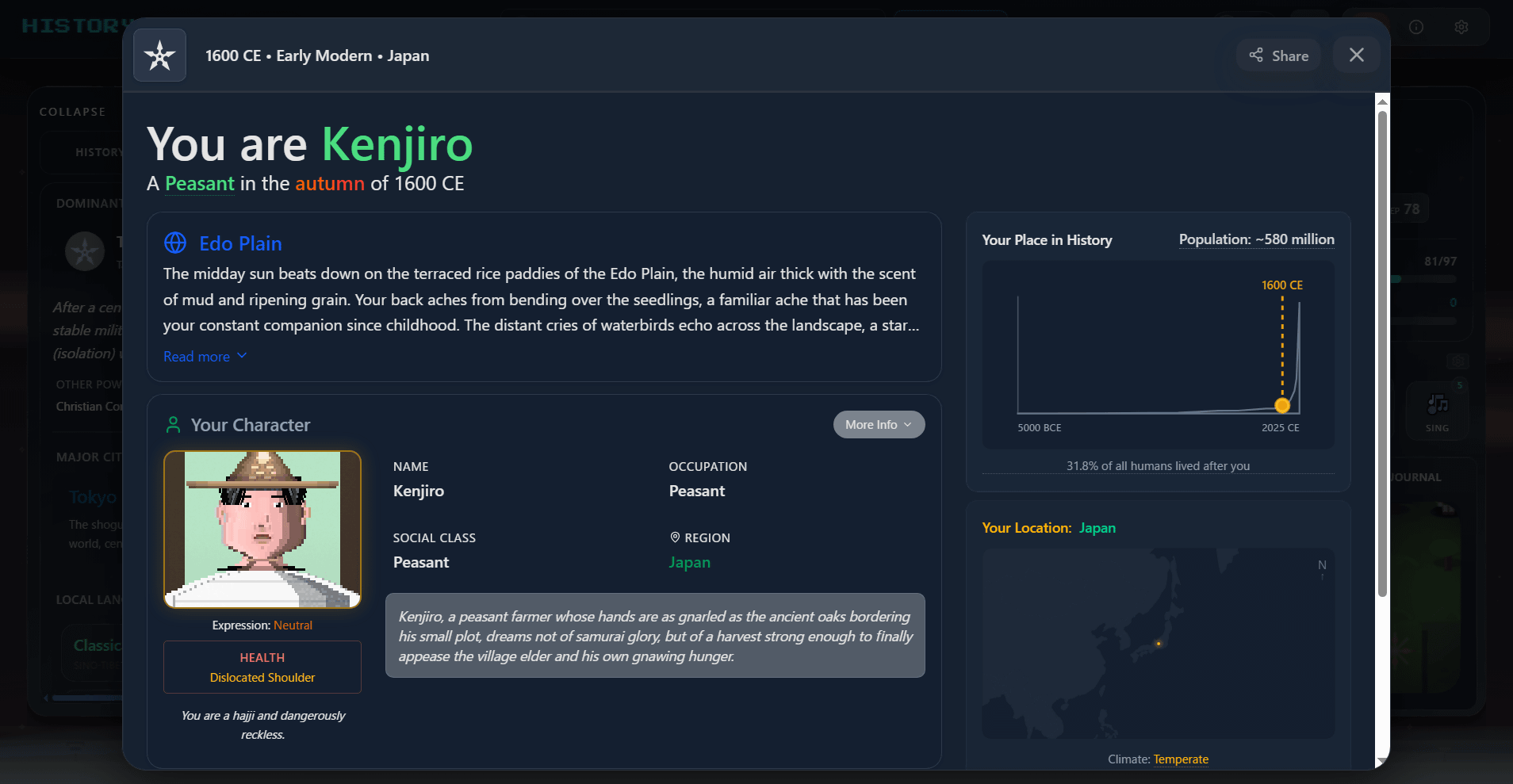Click the Share button
1513x784 pixels.
[1278, 55]
